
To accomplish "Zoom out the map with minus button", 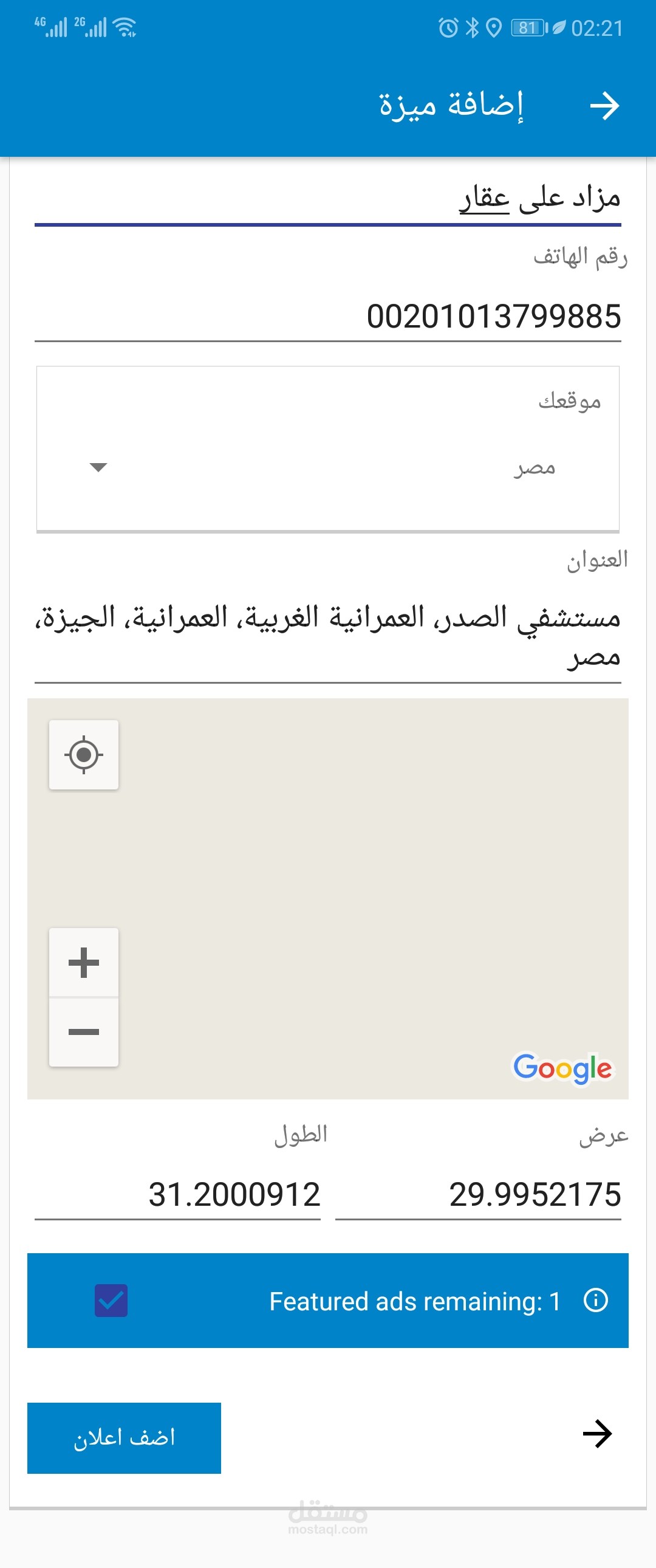I will [x=84, y=1032].
